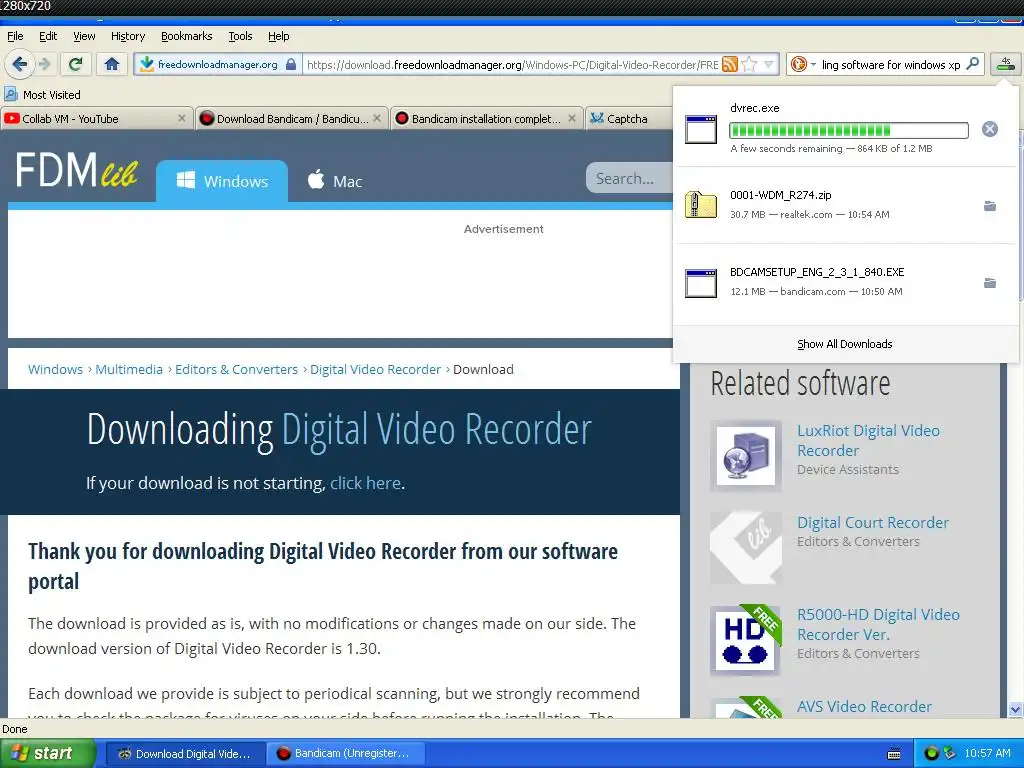Open the Most Visited bookmarks folder
Screen dimensions: 1024x768
(x=43, y=95)
